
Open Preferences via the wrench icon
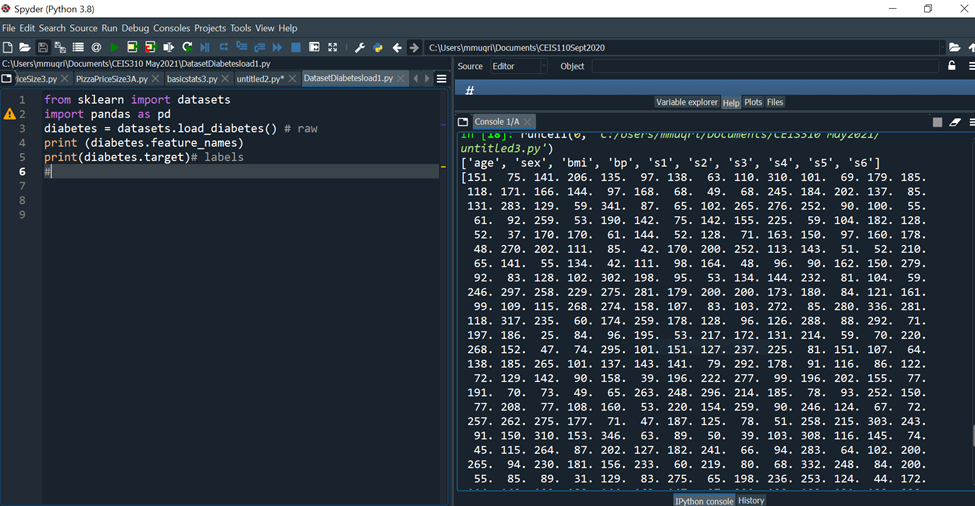[x=359, y=47]
